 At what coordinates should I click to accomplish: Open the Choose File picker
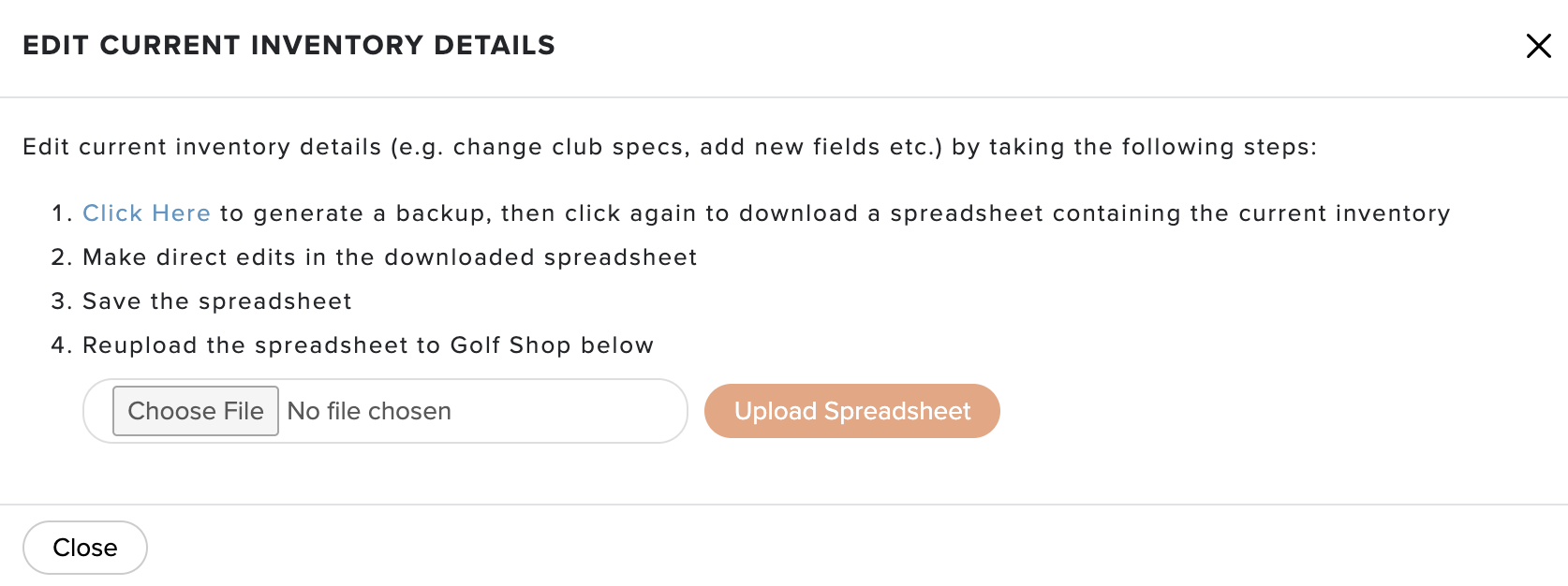coord(196,411)
